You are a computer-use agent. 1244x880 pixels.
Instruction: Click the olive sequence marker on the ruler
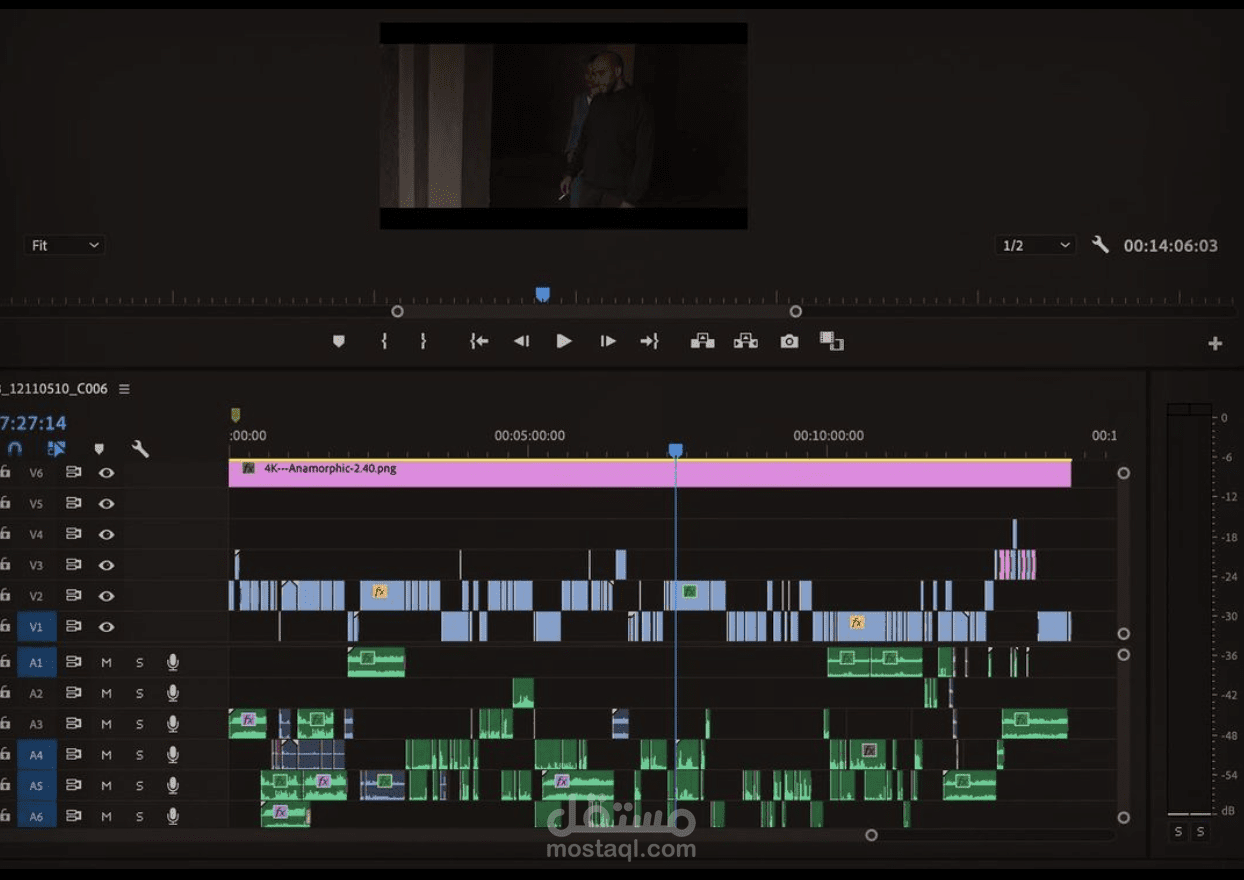point(235,414)
